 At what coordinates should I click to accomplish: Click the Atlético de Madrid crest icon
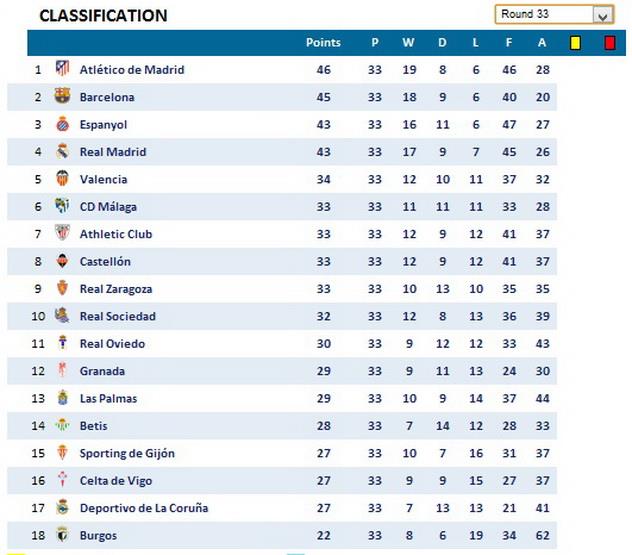click(x=63, y=69)
